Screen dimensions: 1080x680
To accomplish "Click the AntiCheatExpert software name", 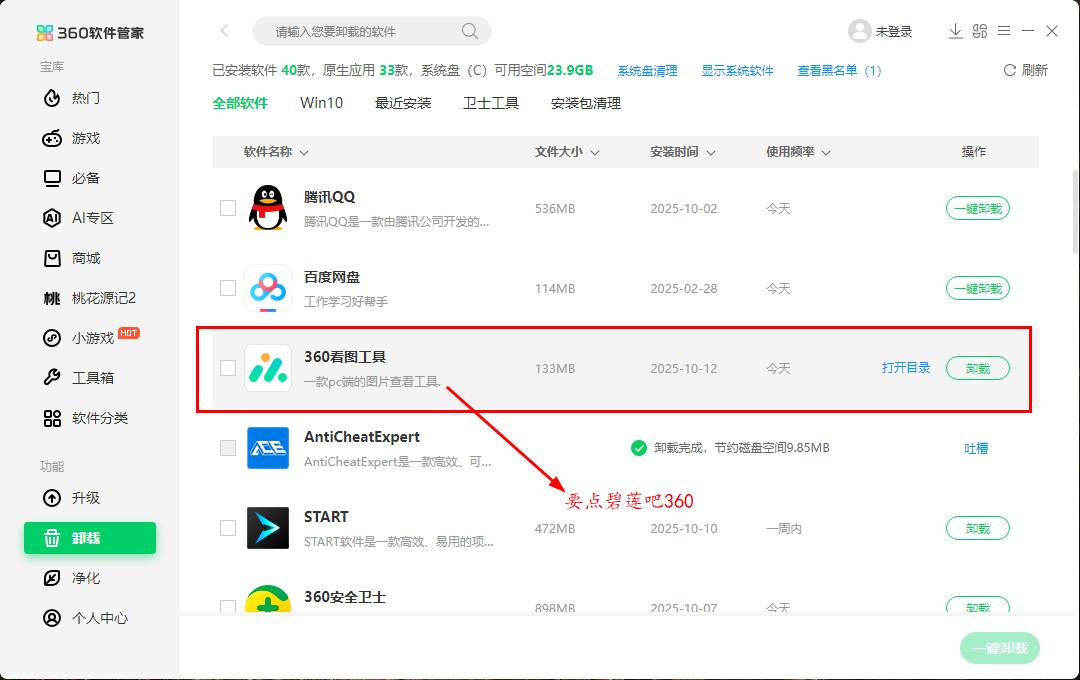I will click(x=362, y=437).
